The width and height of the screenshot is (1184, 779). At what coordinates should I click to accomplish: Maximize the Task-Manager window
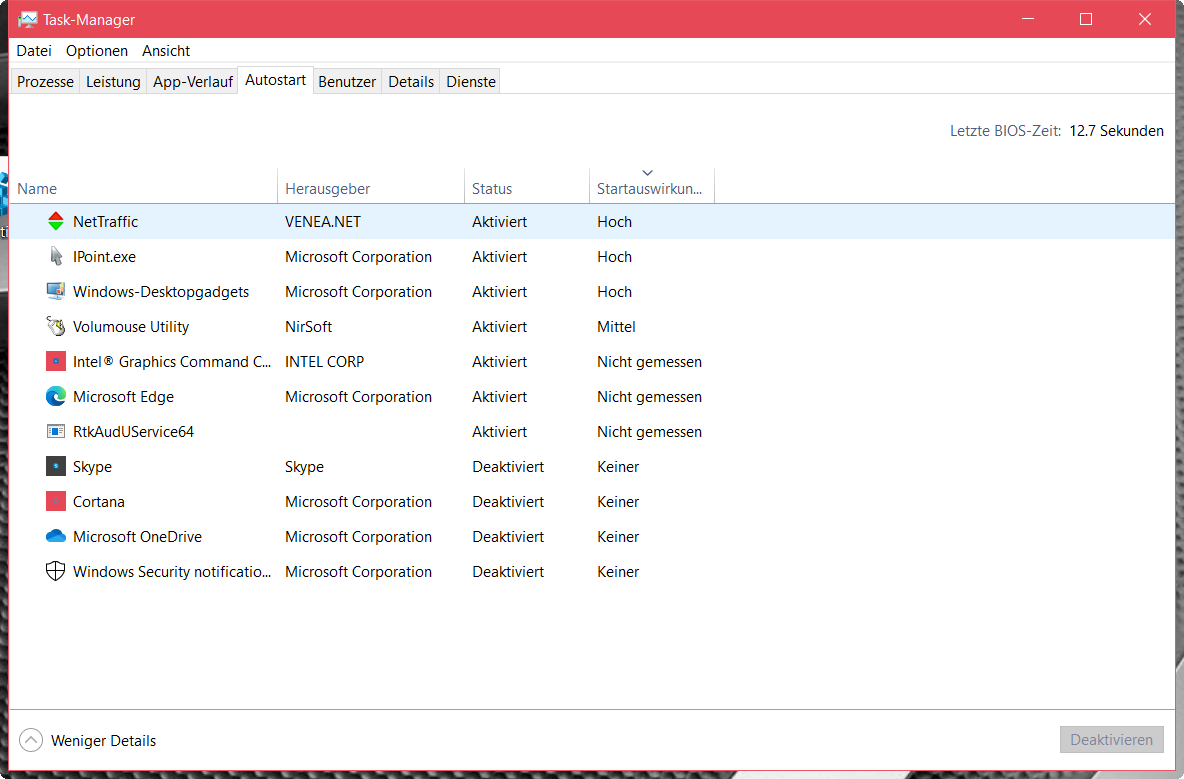point(1086,19)
